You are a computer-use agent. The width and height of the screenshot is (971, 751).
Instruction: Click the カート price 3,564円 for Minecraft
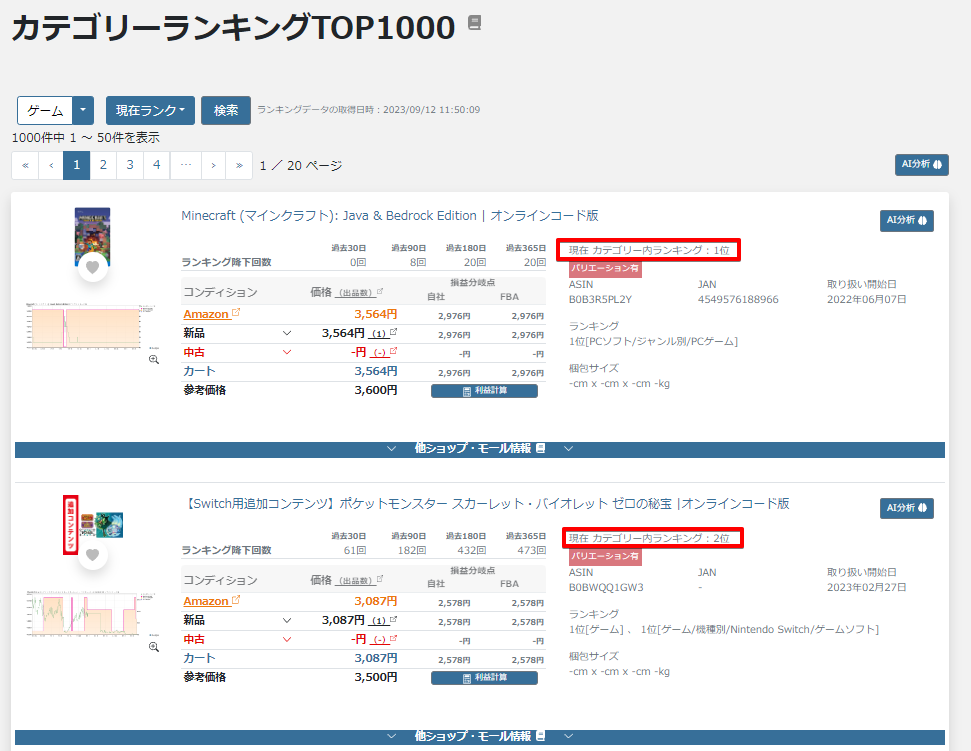(x=376, y=371)
